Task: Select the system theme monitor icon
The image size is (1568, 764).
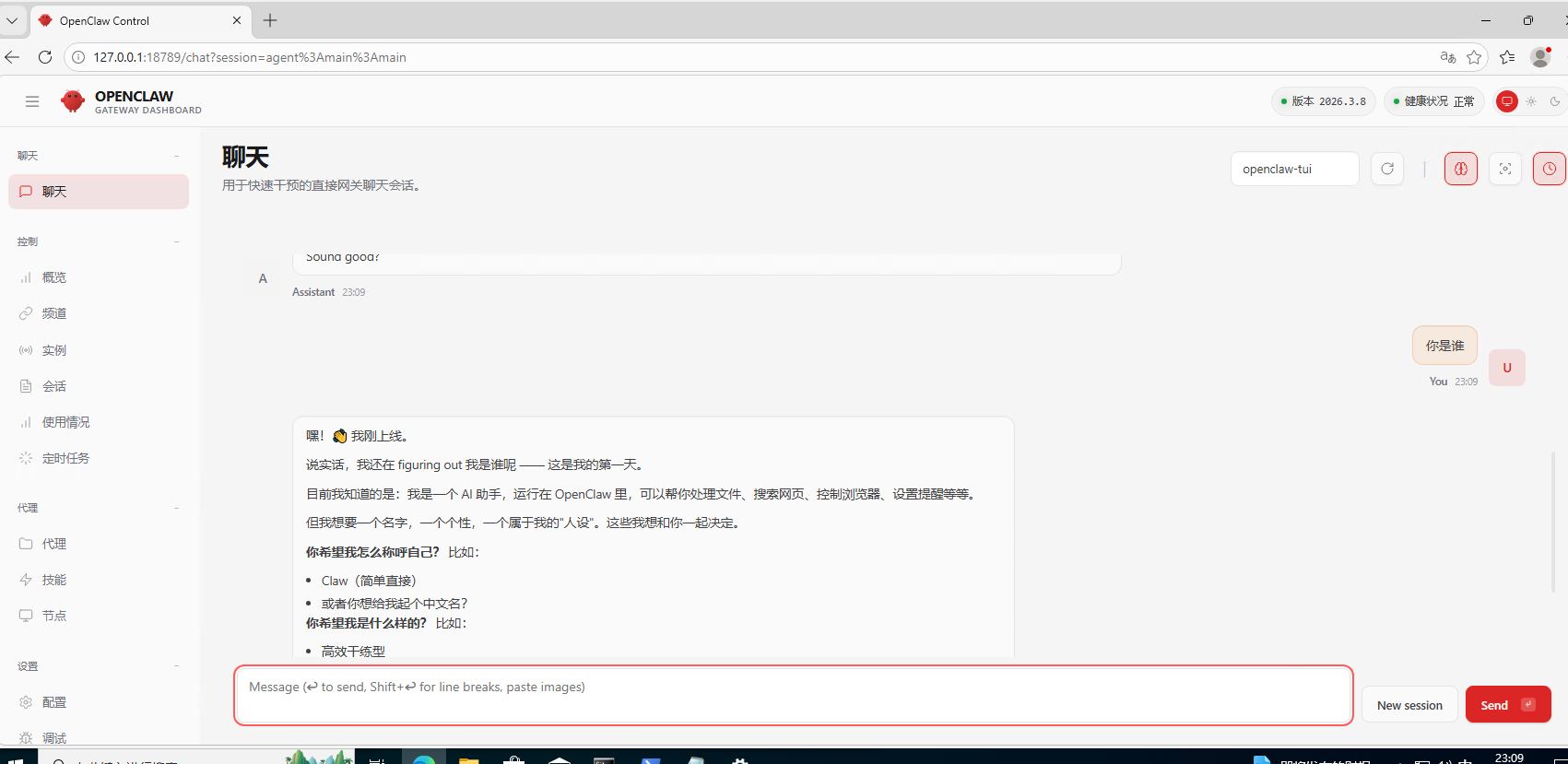Action: (1507, 101)
